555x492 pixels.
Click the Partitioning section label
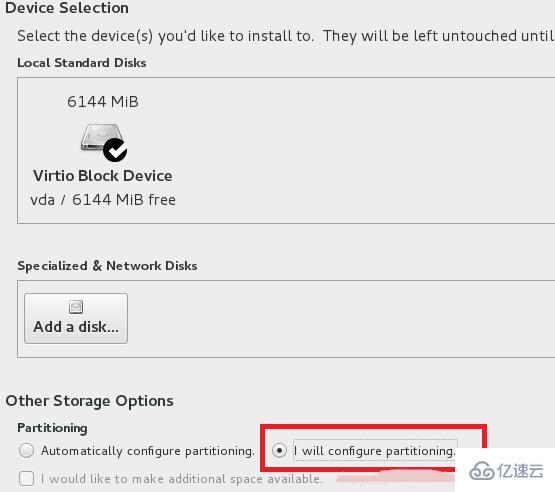click(x=52, y=428)
